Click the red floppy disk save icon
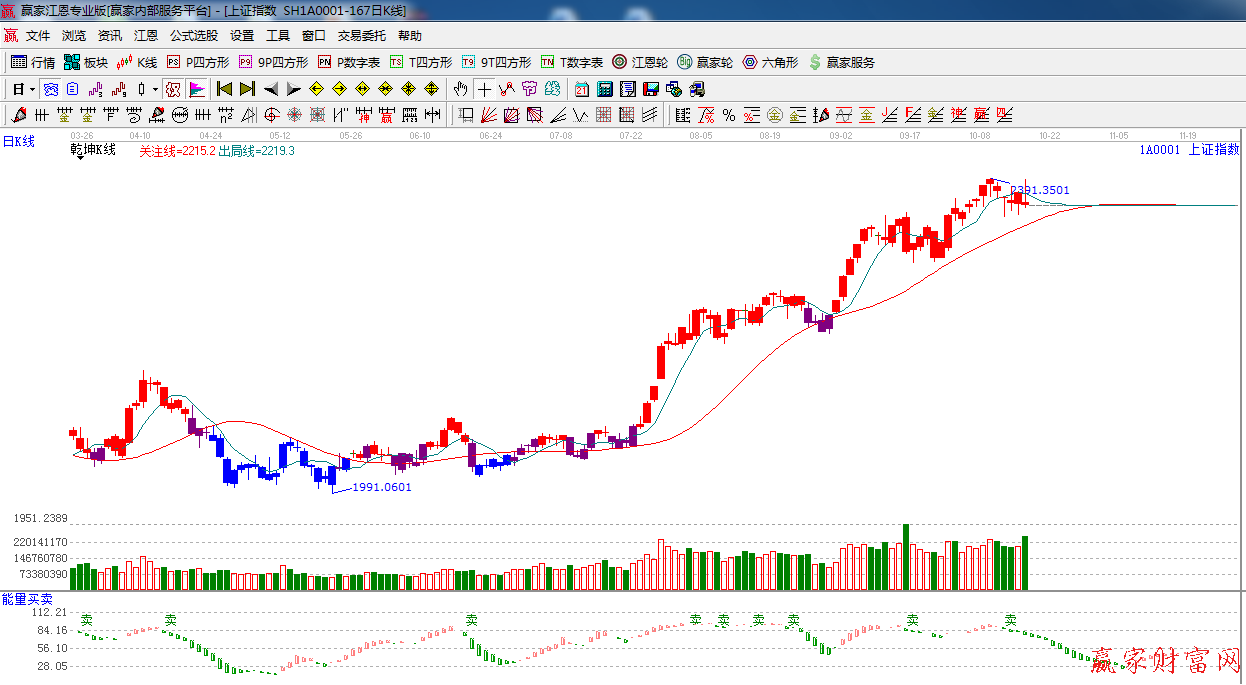The width and height of the screenshot is (1246, 685). (650, 89)
